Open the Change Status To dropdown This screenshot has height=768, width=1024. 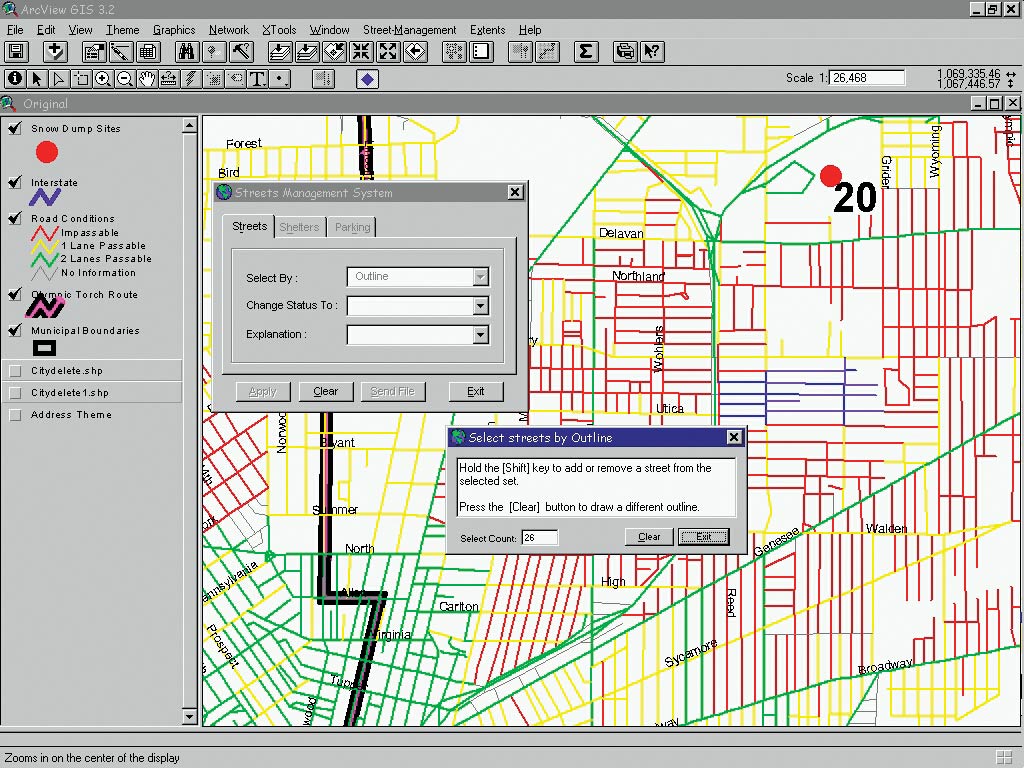[x=481, y=306]
